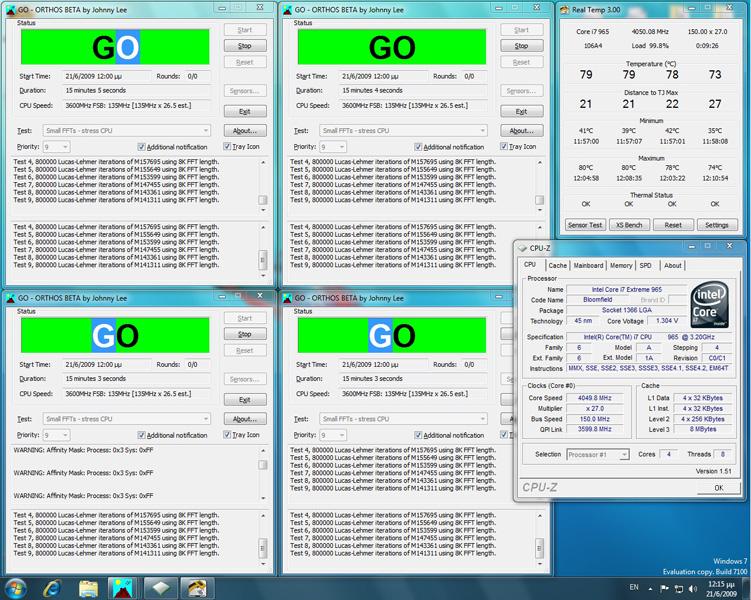Stop the test in upper-left ORTHOS
Screen dimensions: 751x600
point(245,46)
